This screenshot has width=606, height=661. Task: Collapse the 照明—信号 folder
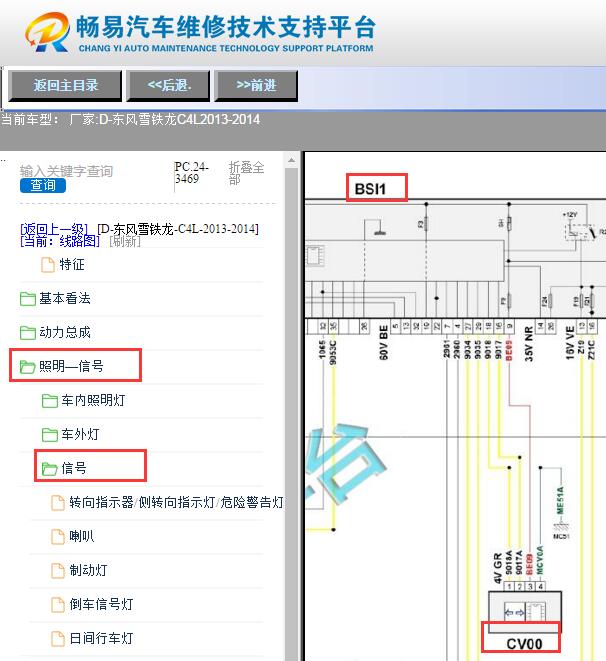(71, 366)
